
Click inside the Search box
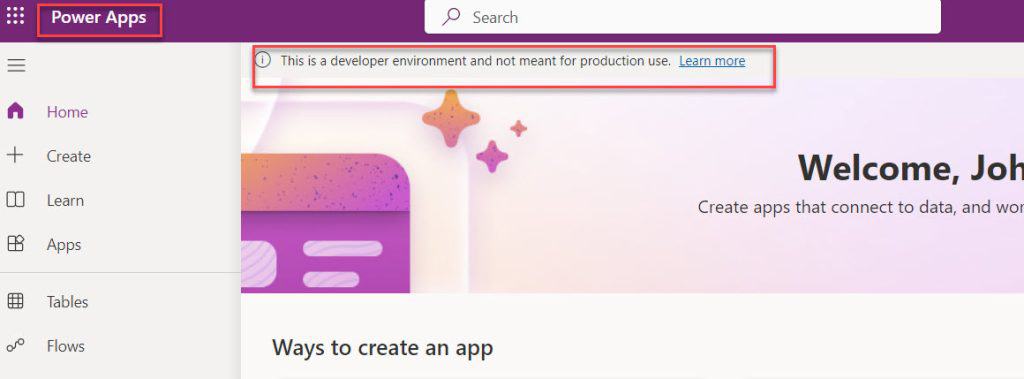682,17
